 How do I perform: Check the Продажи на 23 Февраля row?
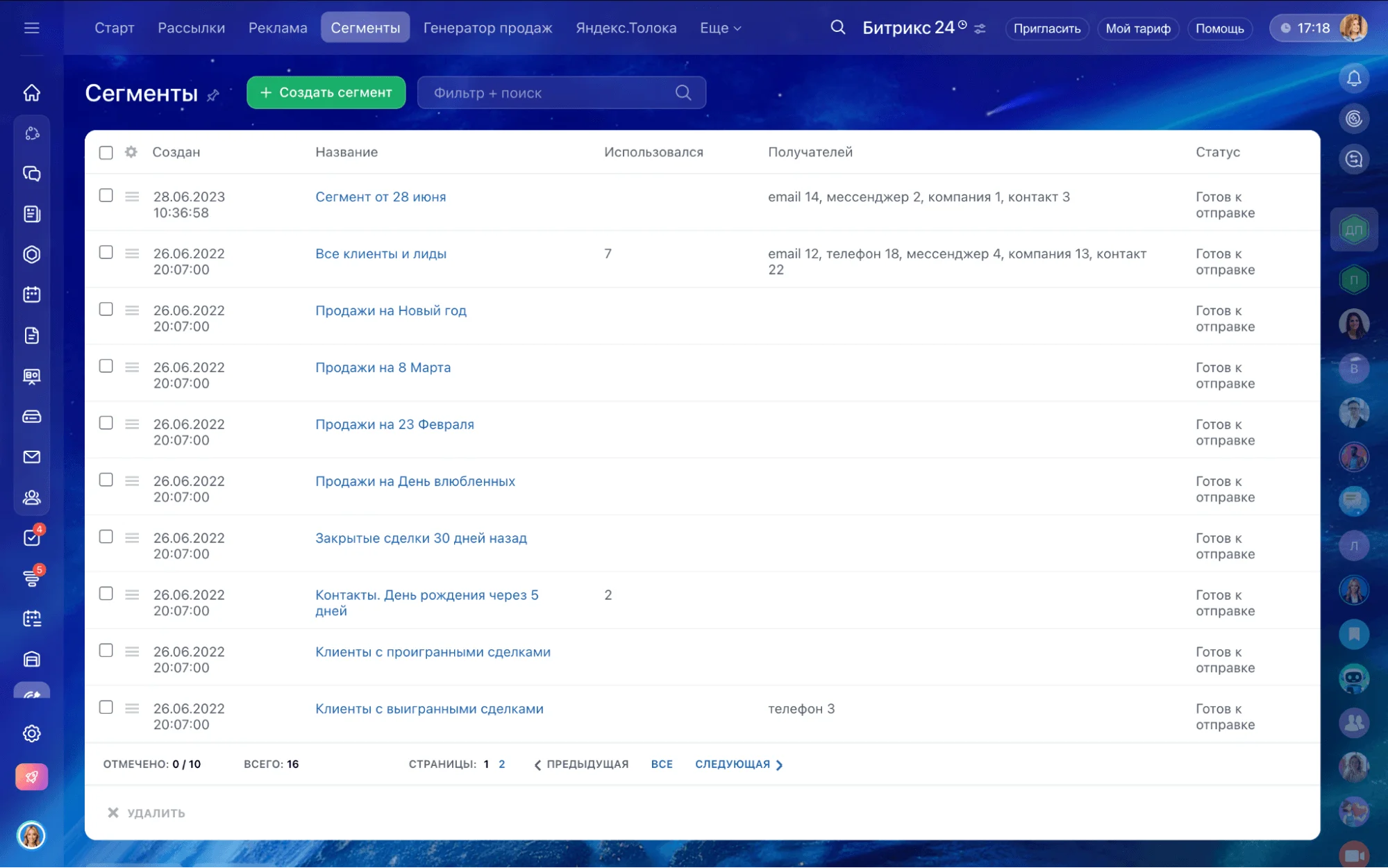(x=106, y=424)
